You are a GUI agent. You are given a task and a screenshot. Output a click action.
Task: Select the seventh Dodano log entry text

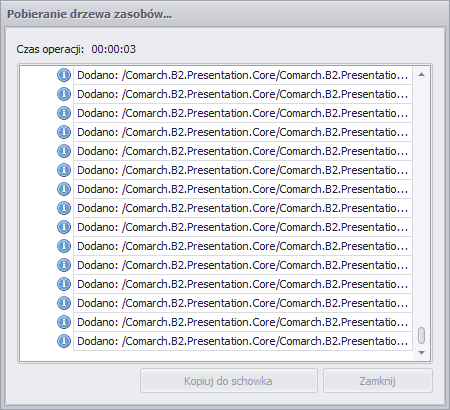(x=243, y=189)
